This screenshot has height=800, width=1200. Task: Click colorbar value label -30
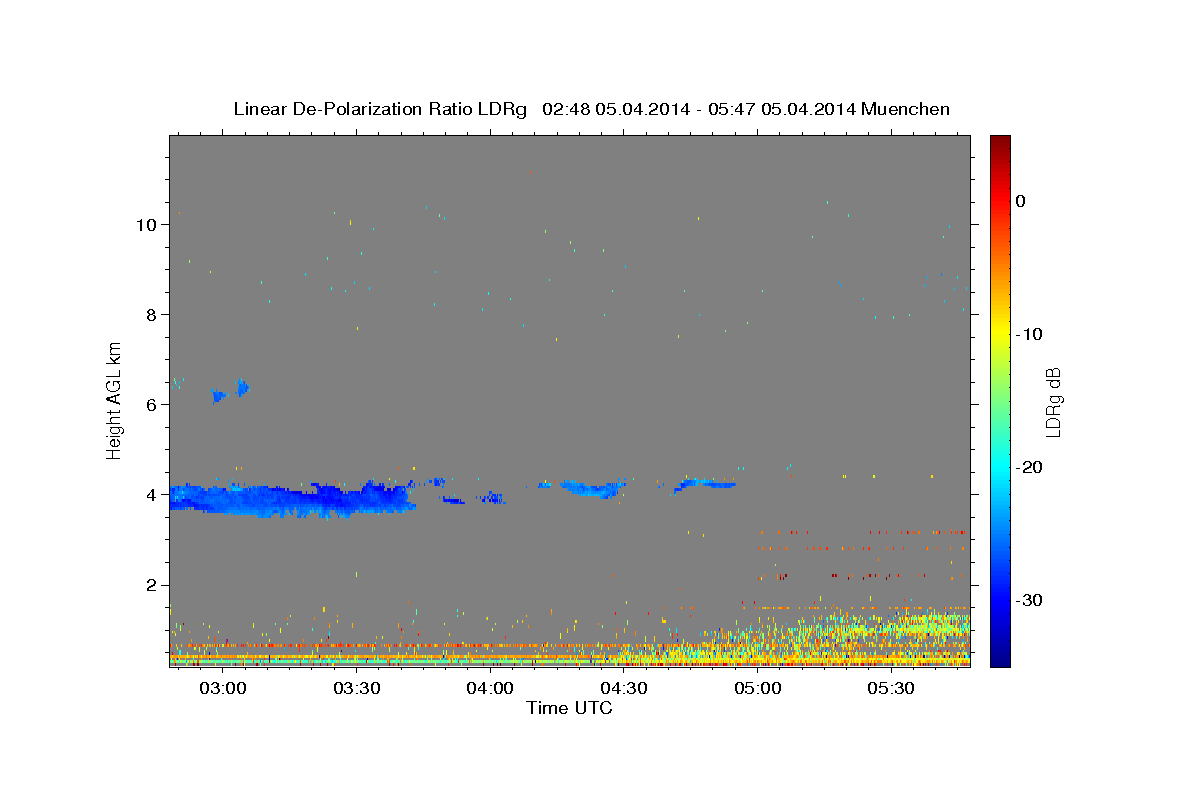tap(1030, 600)
